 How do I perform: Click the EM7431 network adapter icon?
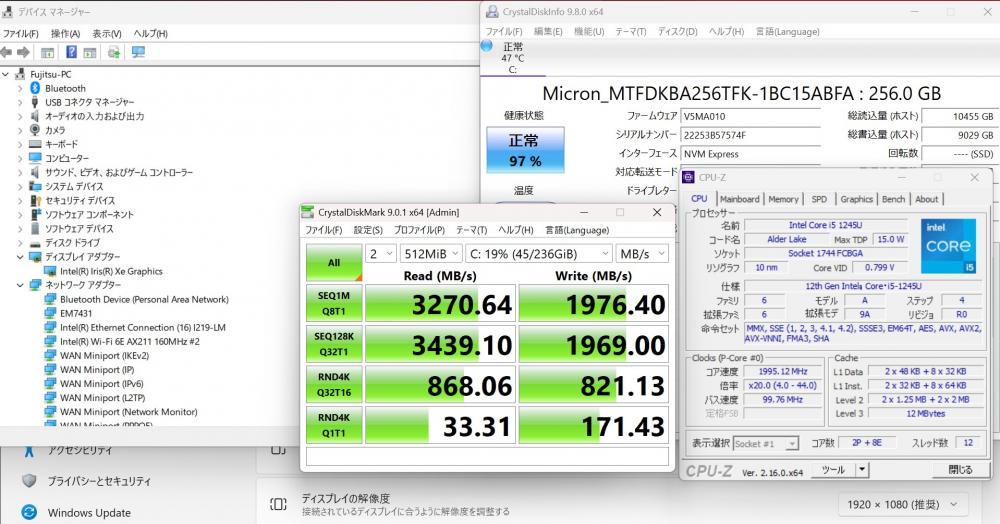[x=50, y=313]
